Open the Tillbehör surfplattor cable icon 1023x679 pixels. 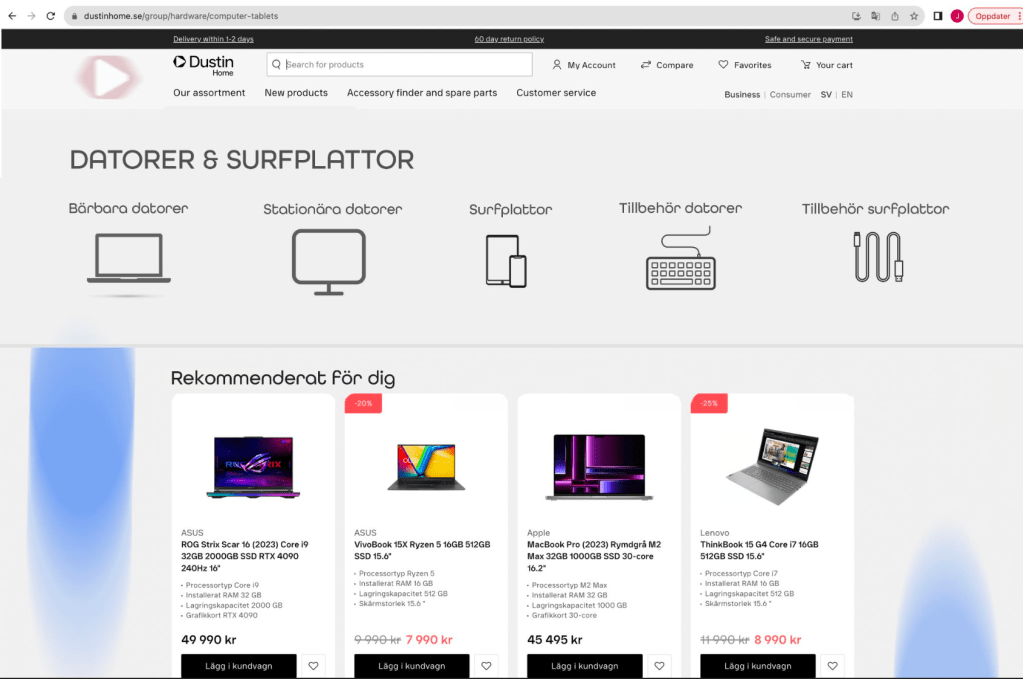[x=879, y=257]
